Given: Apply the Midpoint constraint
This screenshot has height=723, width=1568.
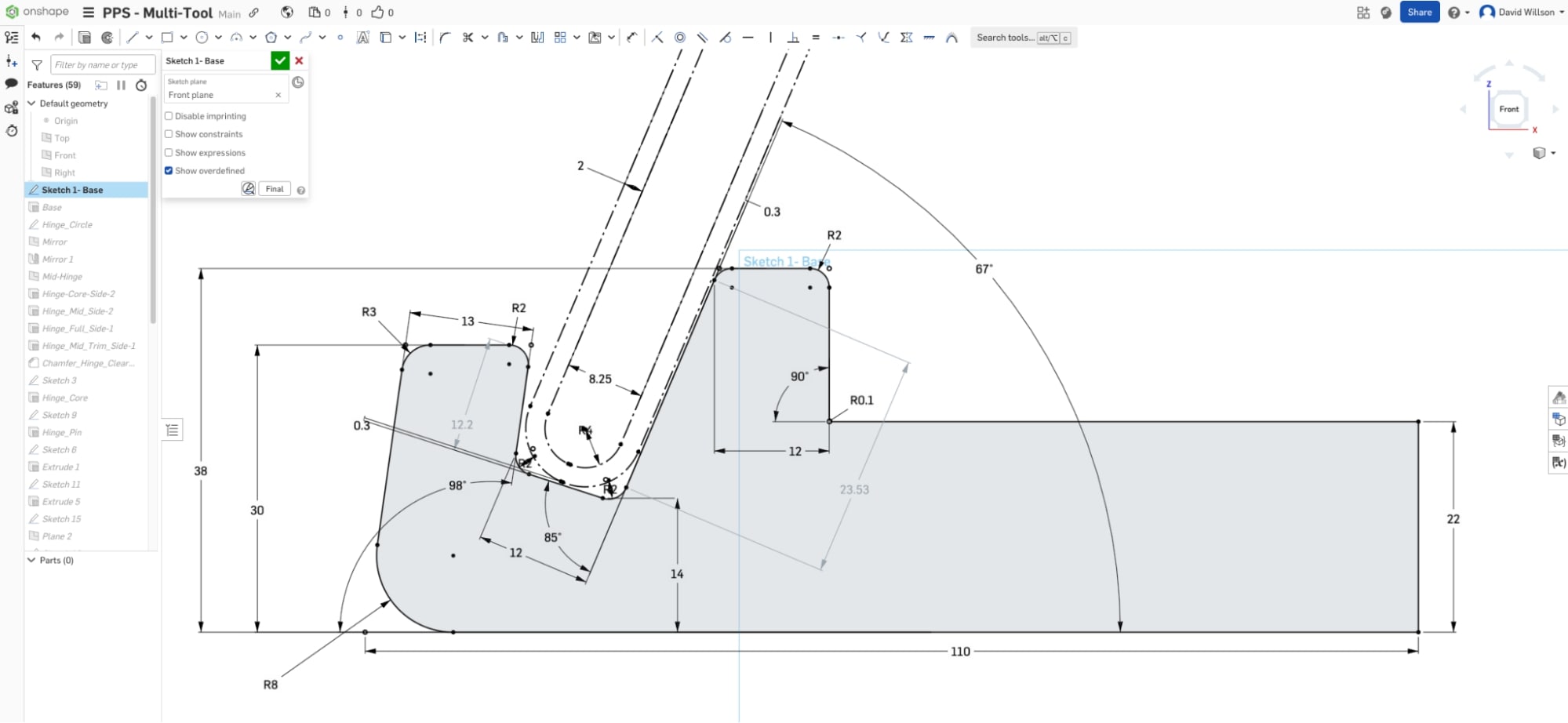Looking at the screenshot, I should point(839,37).
